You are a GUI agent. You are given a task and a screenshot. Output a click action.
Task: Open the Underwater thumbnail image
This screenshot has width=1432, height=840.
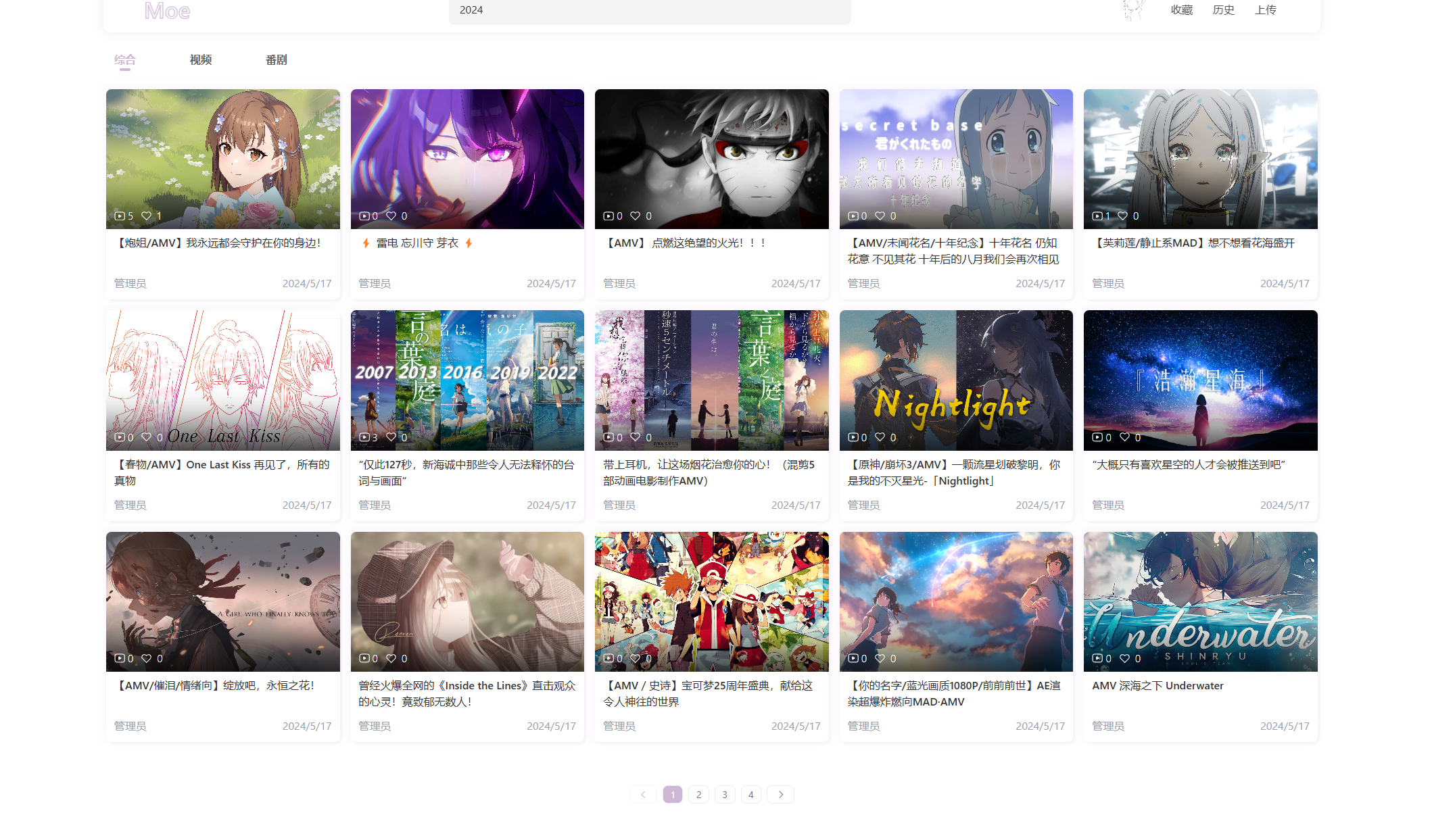click(x=1201, y=601)
